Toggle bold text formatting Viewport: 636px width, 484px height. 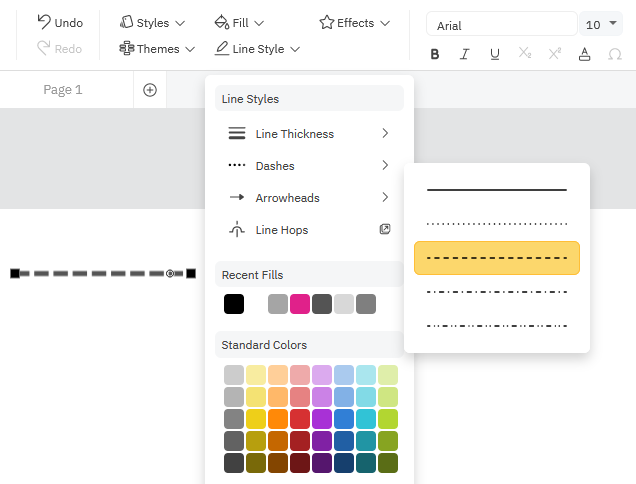(435, 54)
